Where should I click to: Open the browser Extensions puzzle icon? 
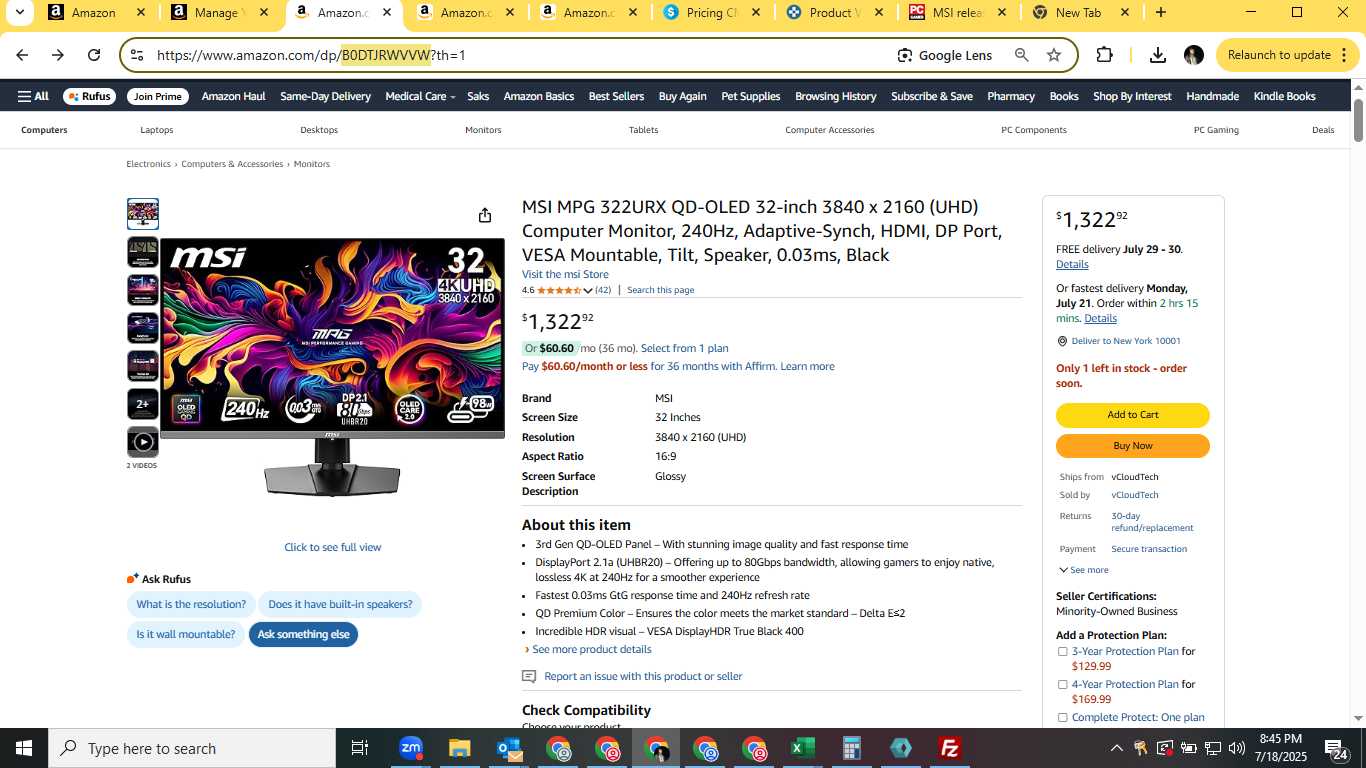click(x=1104, y=55)
